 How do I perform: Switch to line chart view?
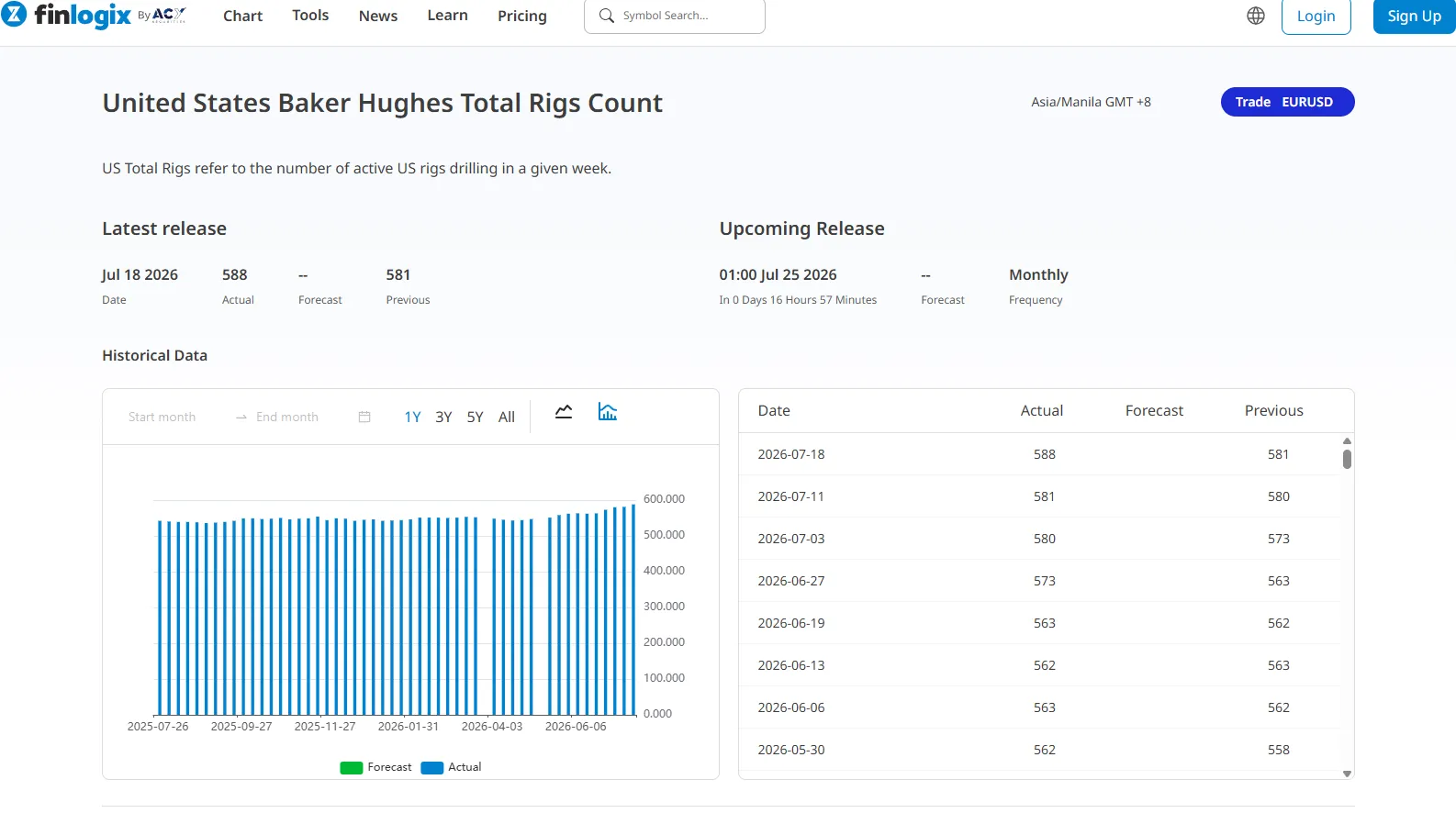564,412
